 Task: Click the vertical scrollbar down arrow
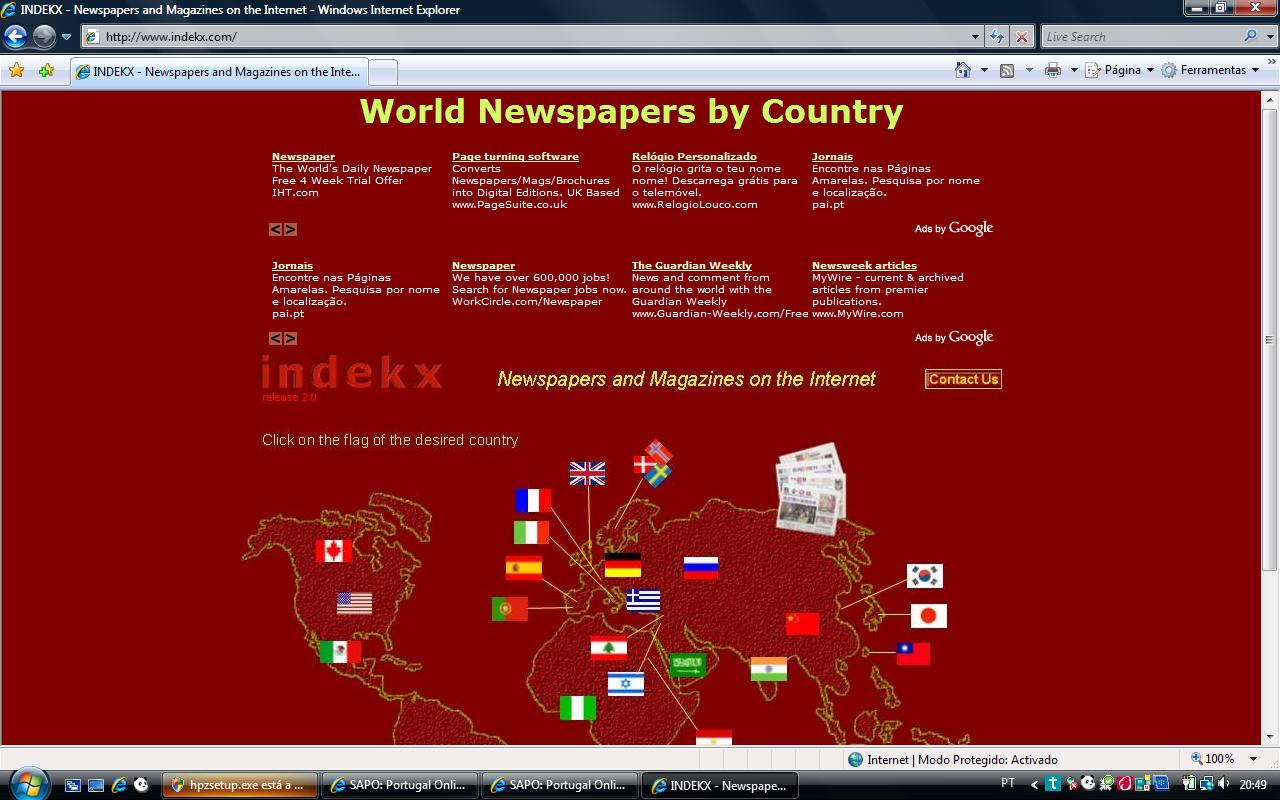1270,735
